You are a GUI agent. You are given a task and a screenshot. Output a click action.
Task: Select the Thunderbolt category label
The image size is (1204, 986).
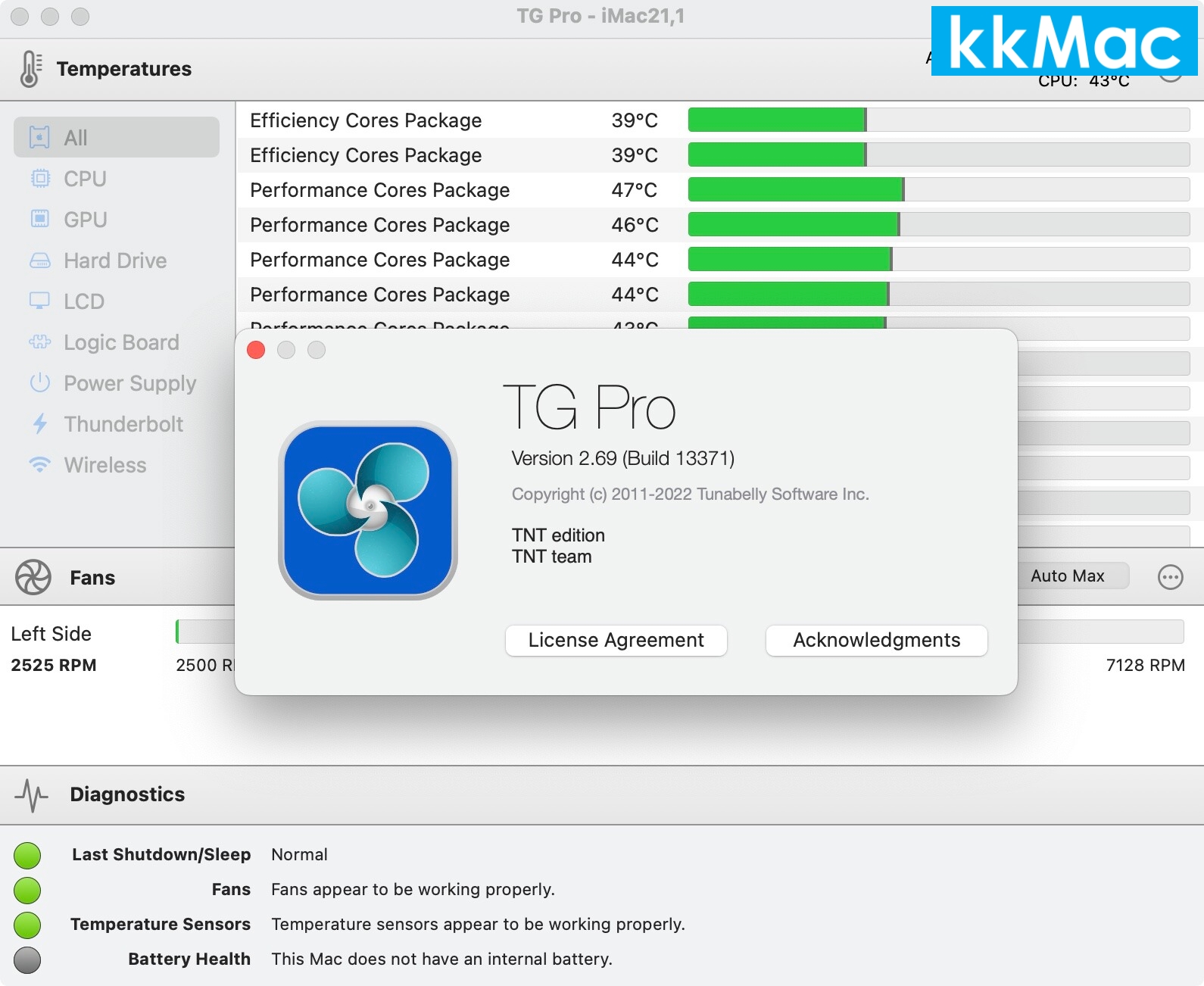123,424
